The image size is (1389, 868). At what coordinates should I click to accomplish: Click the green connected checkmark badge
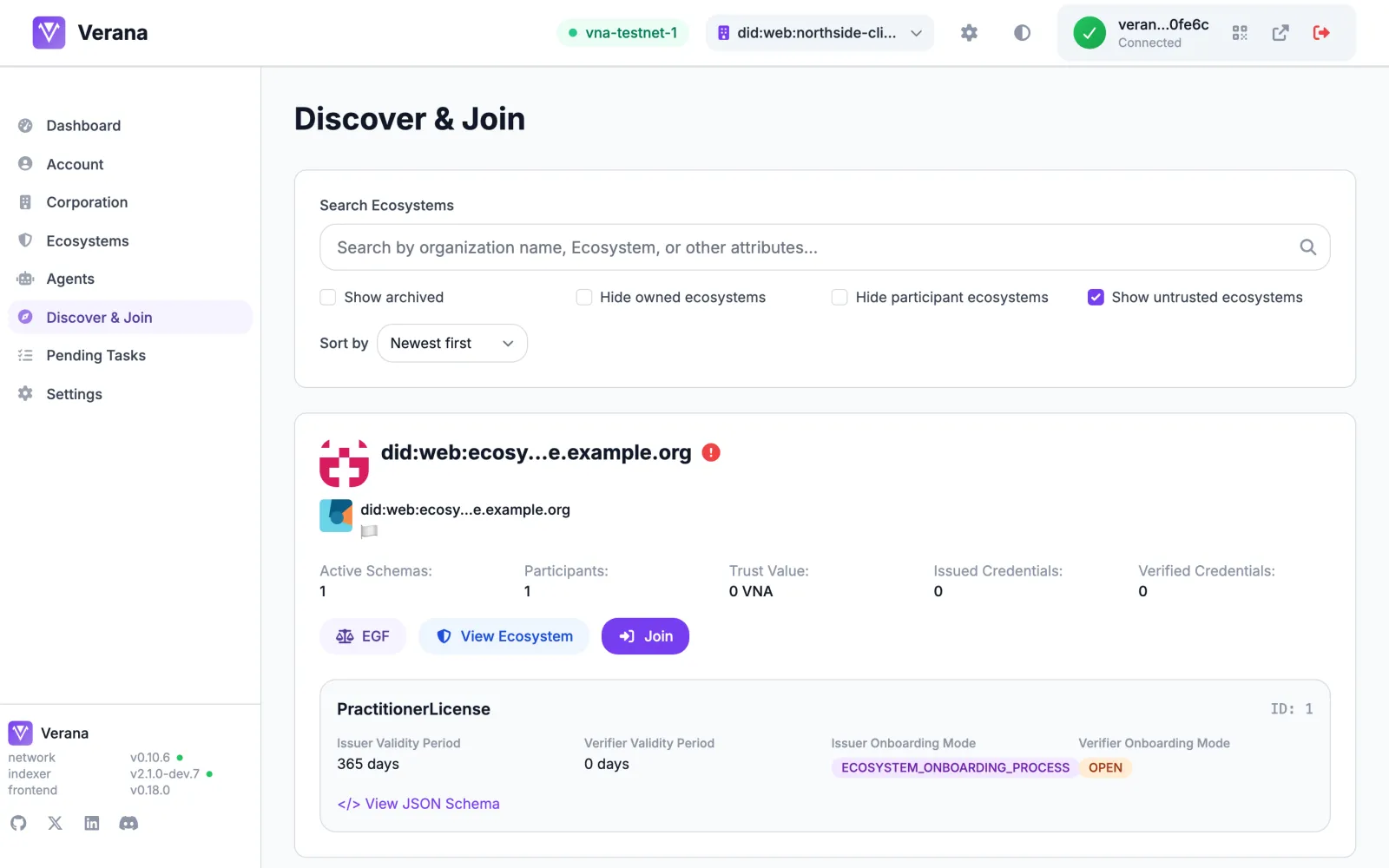(x=1089, y=33)
